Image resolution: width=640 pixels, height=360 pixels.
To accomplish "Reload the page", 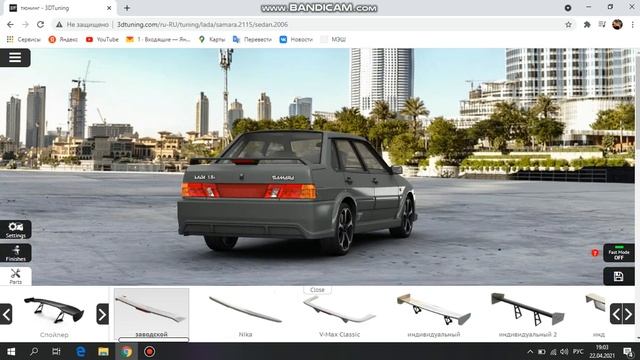I will point(40,24).
